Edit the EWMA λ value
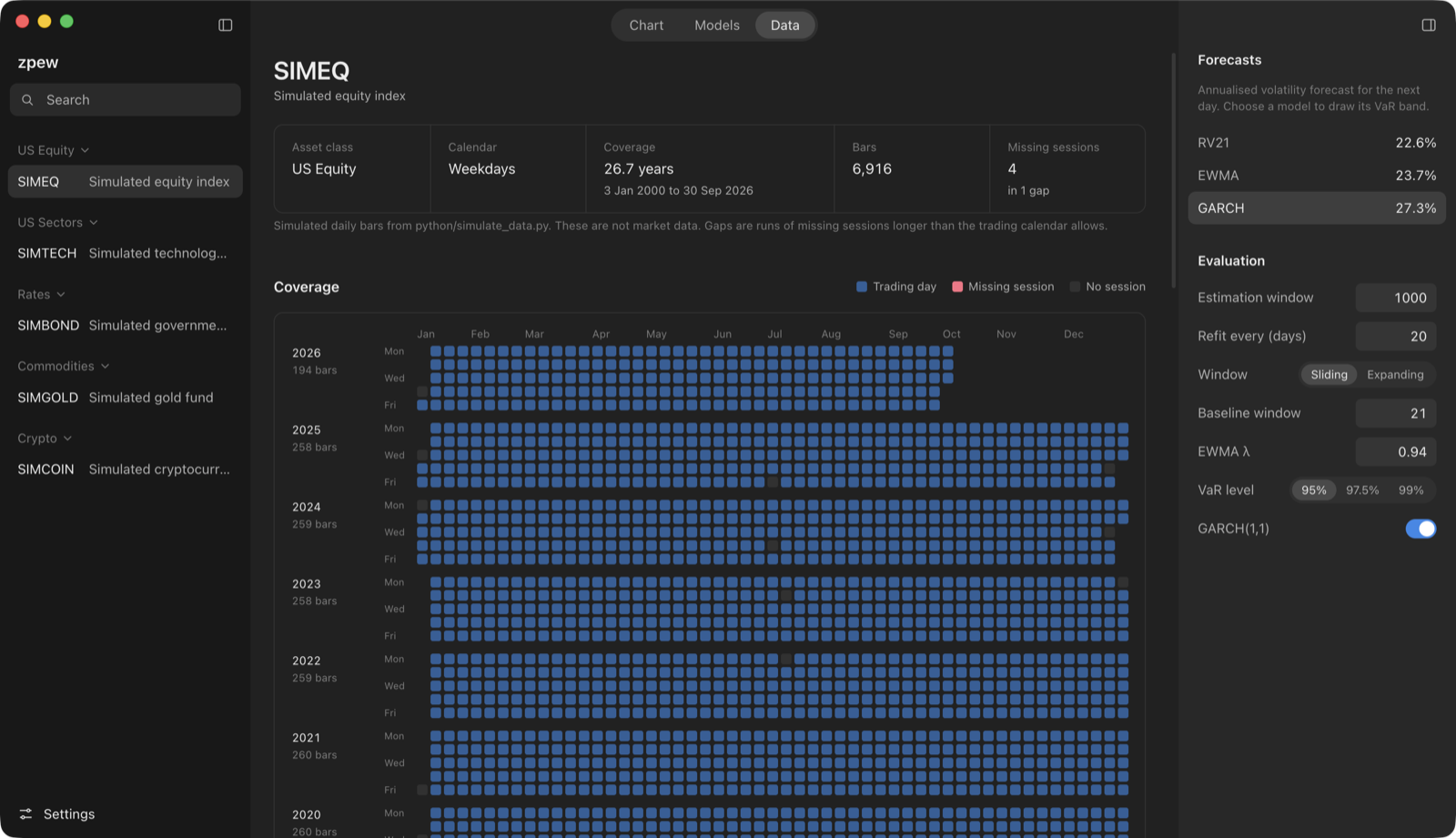Viewport: 1456px width, 838px height. click(1396, 452)
